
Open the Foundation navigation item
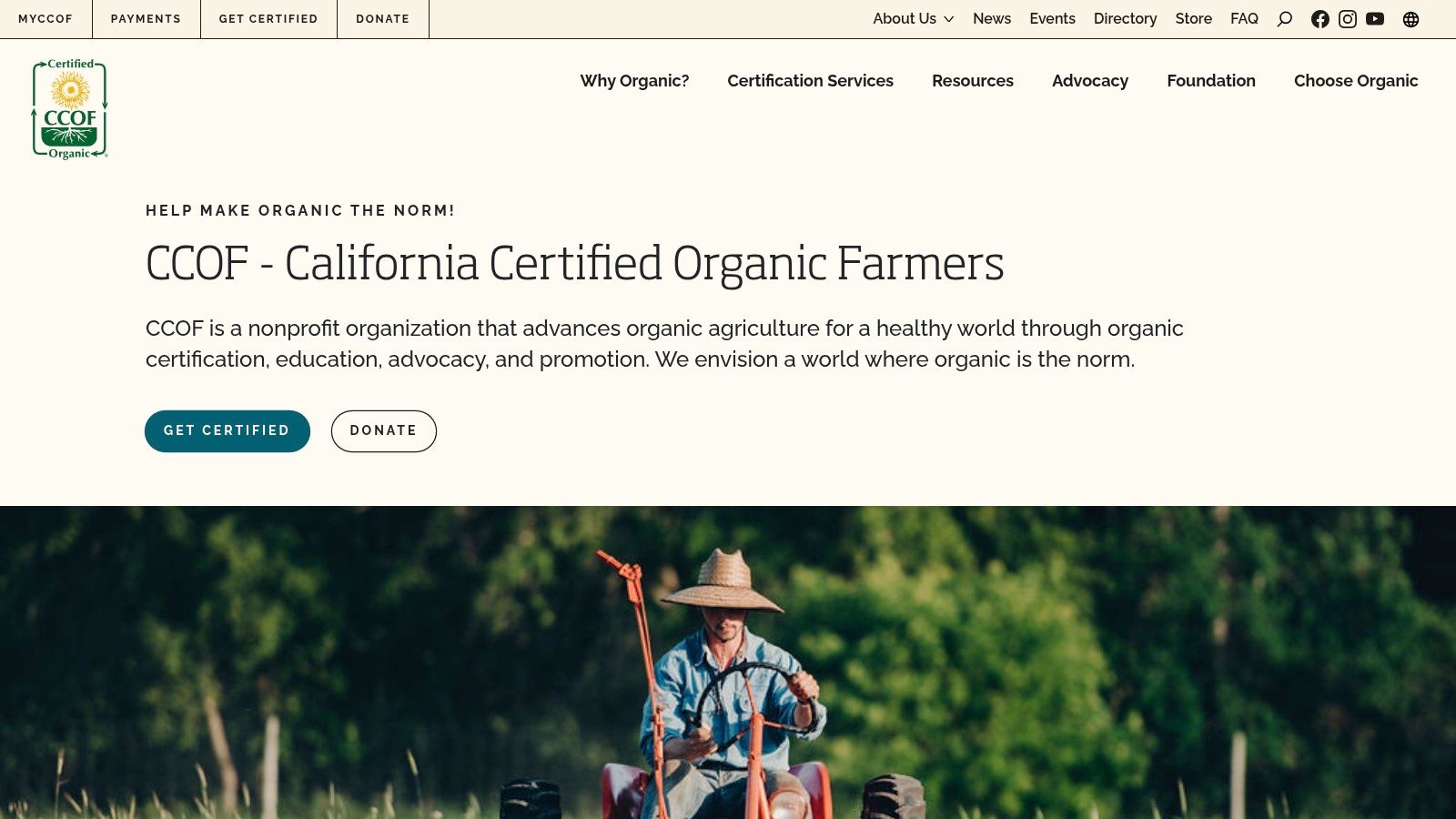pos(1210,81)
